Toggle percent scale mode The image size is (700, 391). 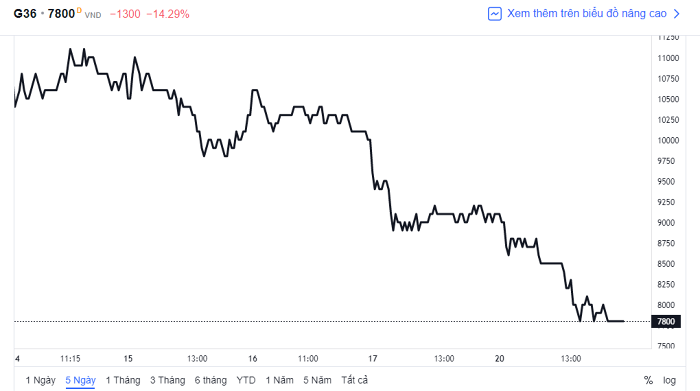pyautogui.click(x=648, y=380)
